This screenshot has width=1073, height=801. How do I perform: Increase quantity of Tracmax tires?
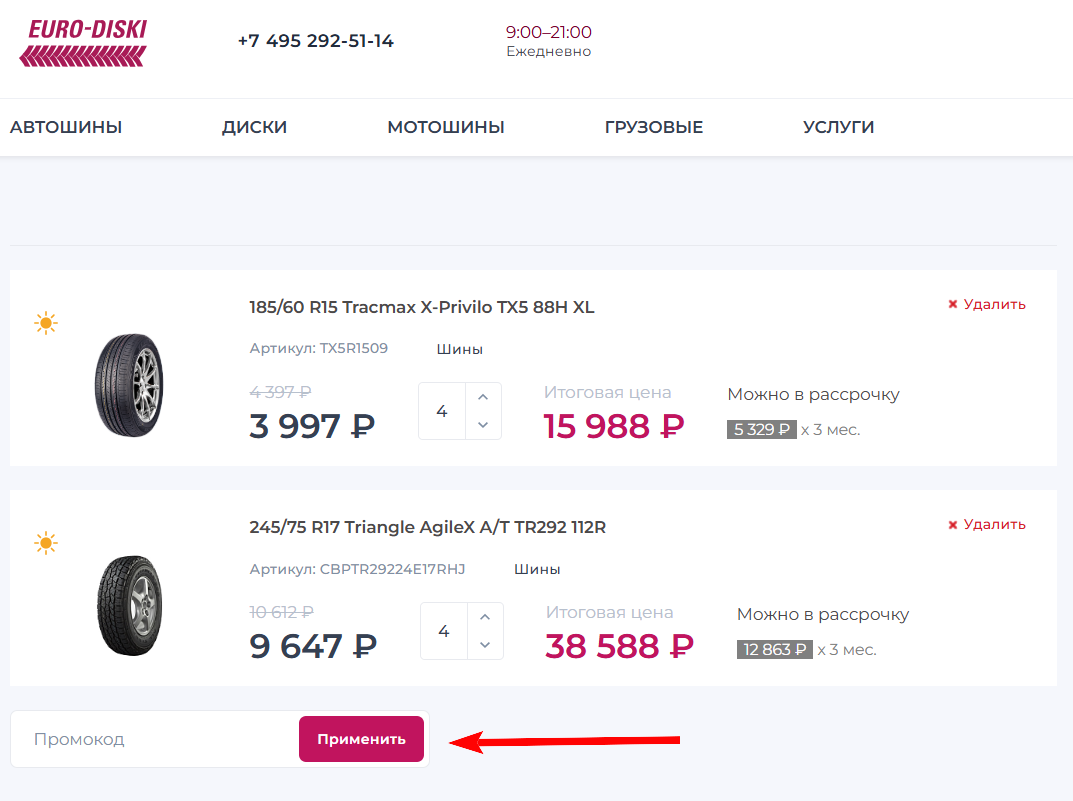point(484,396)
